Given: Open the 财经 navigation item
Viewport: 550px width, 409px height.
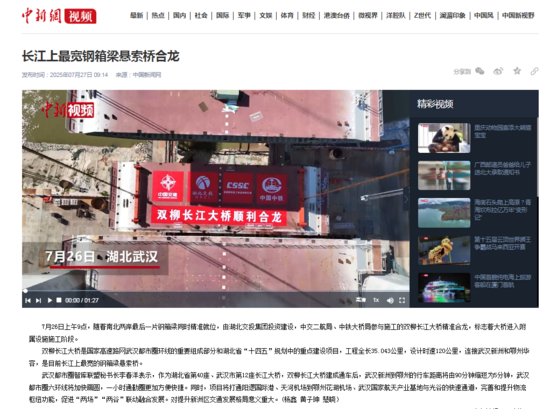Looking at the screenshot, I should coord(309,15).
